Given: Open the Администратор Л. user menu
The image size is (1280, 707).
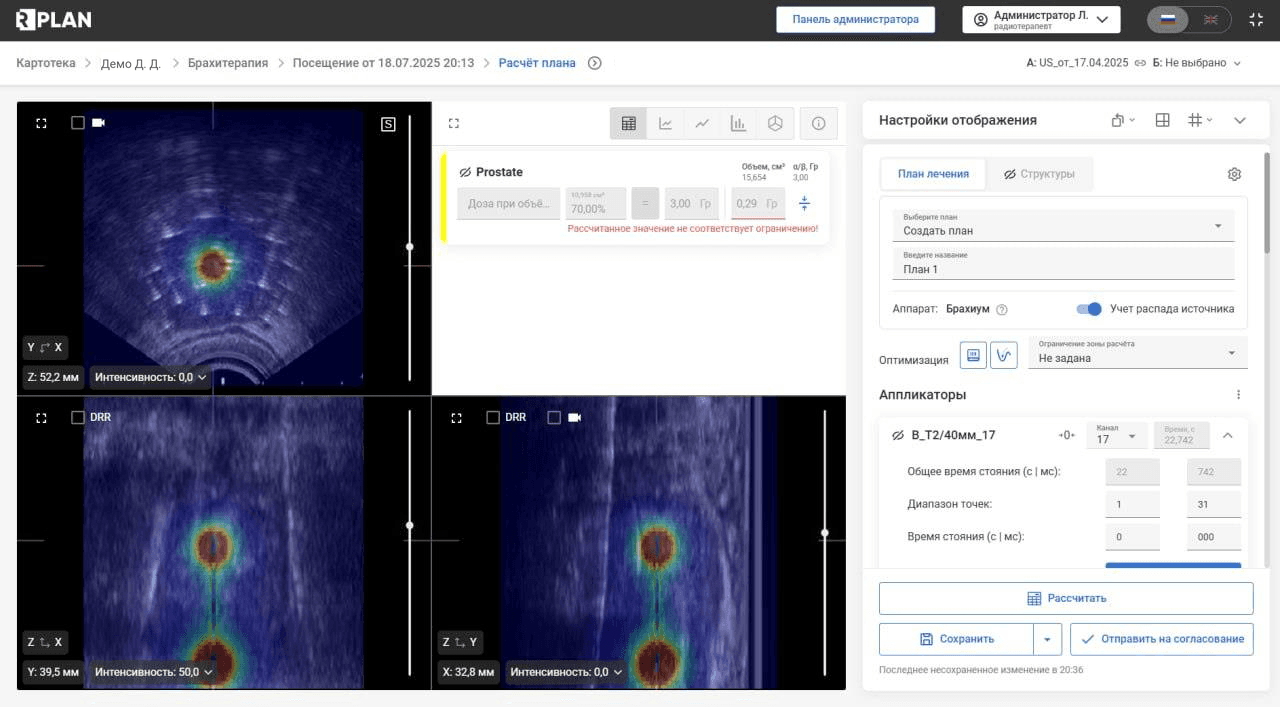Looking at the screenshot, I should (1041, 19).
